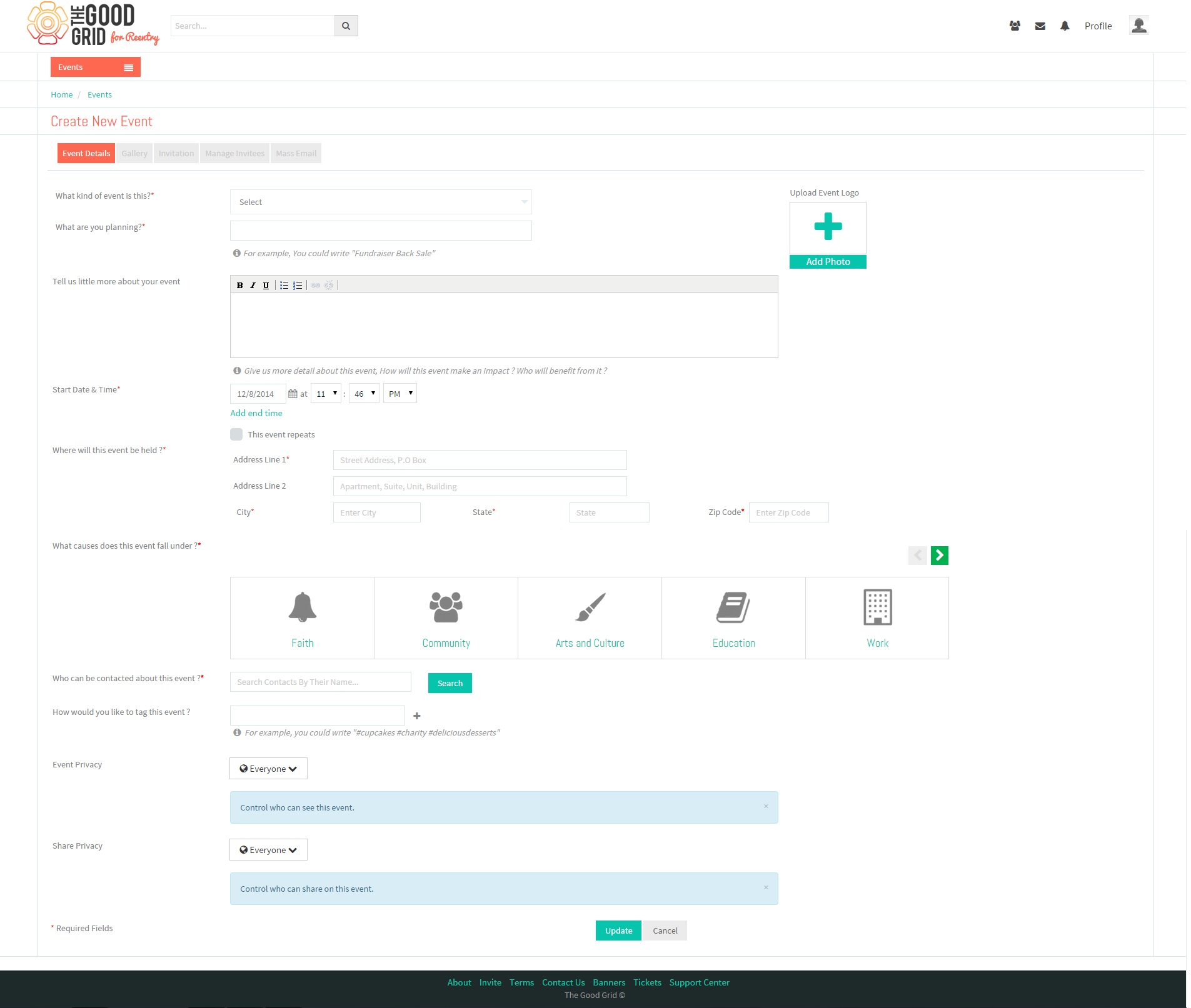Click the green plus to upload logo

(828, 227)
